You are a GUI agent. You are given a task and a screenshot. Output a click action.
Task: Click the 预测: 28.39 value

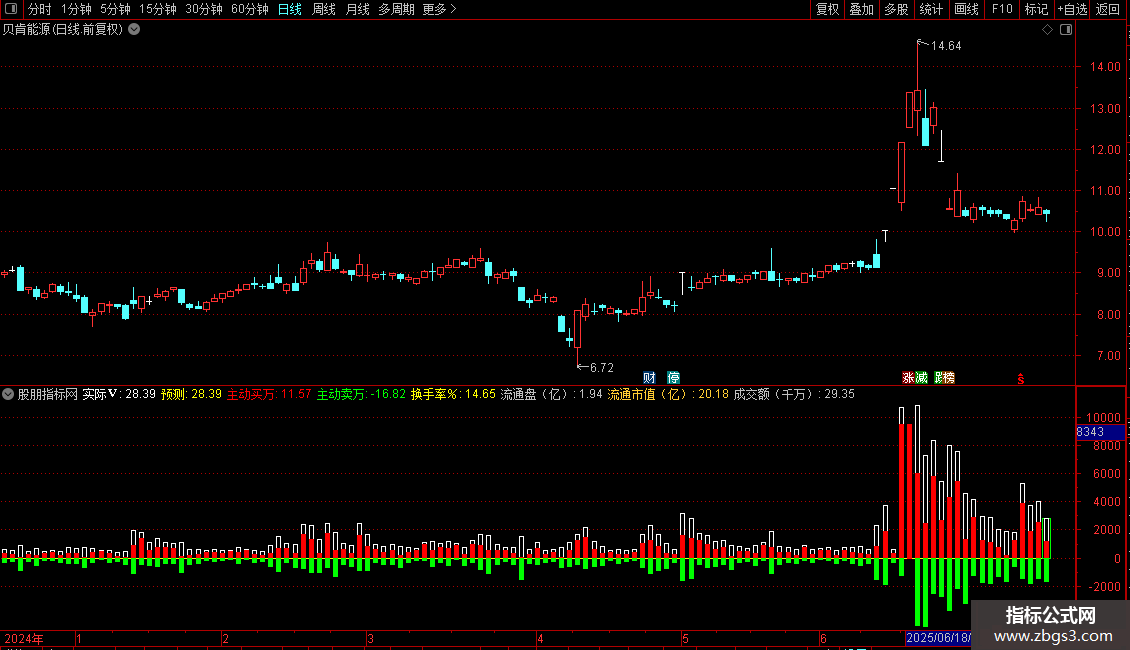coord(191,394)
